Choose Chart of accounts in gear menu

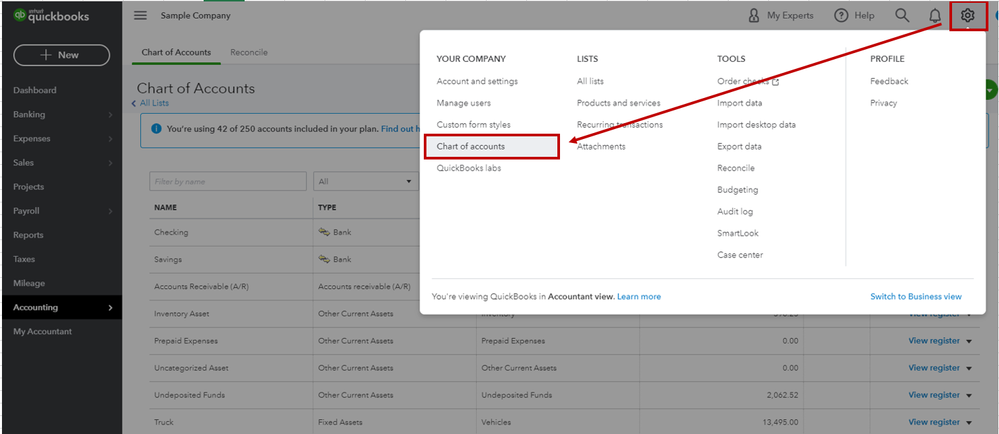(471, 147)
